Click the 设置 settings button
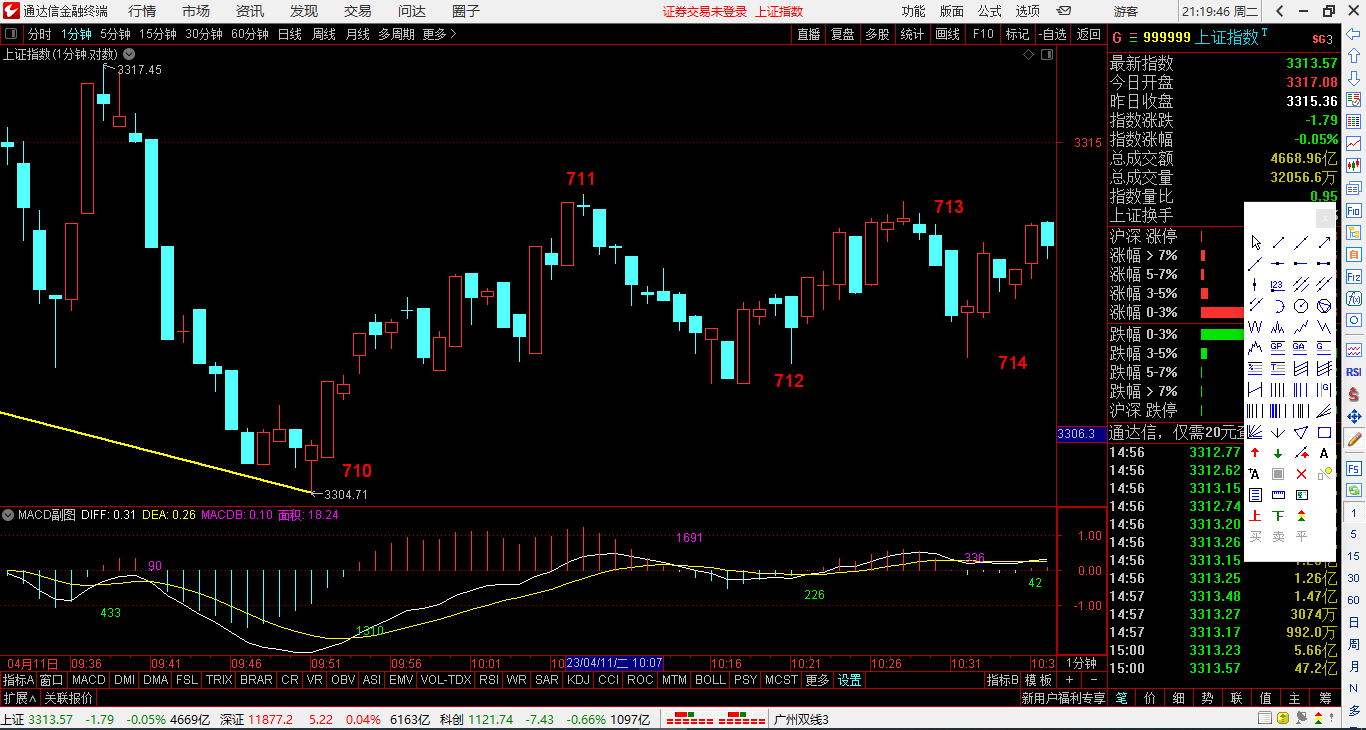Screen dimensions: 1366x730 pos(849,680)
